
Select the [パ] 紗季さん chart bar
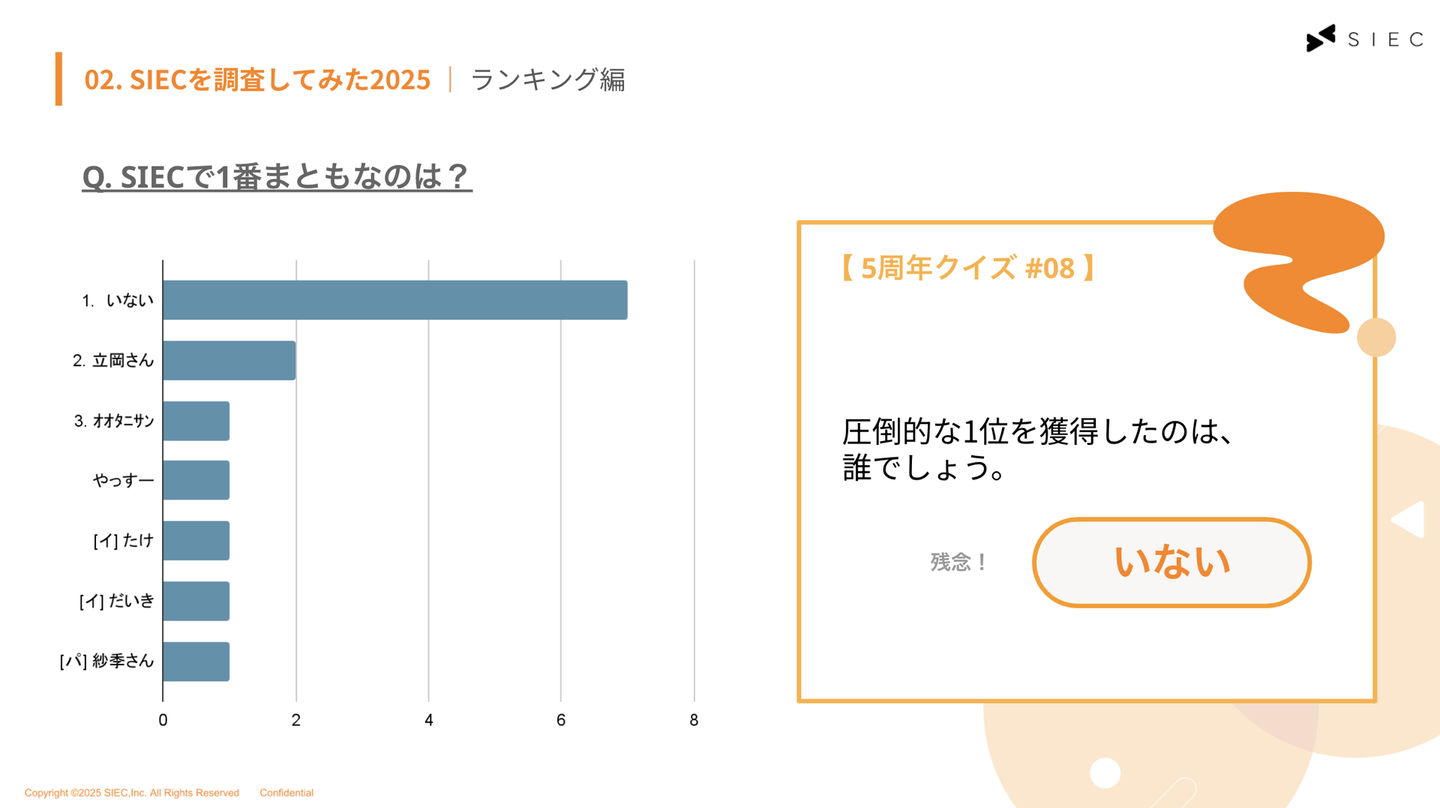(x=196, y=661)
